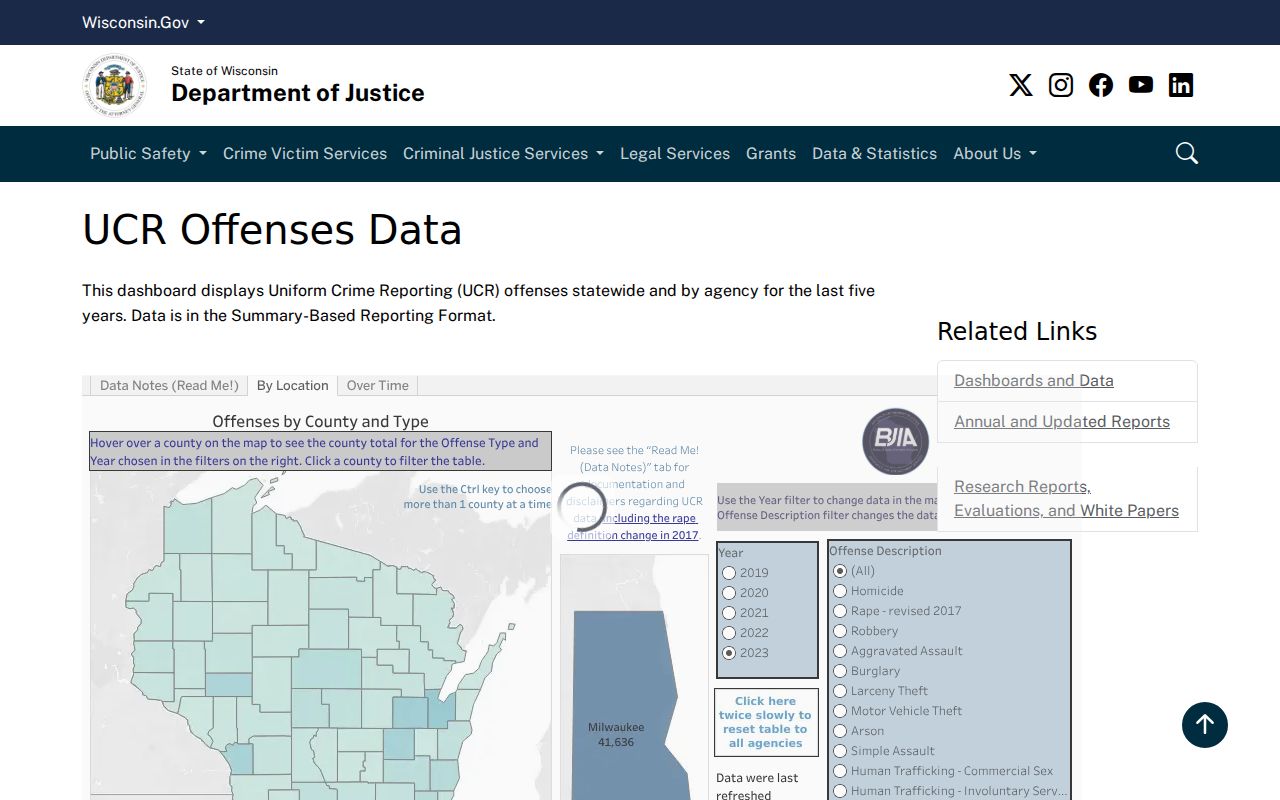
Task: Select the 2020 year radio button
Action: [x=729, y=593]
